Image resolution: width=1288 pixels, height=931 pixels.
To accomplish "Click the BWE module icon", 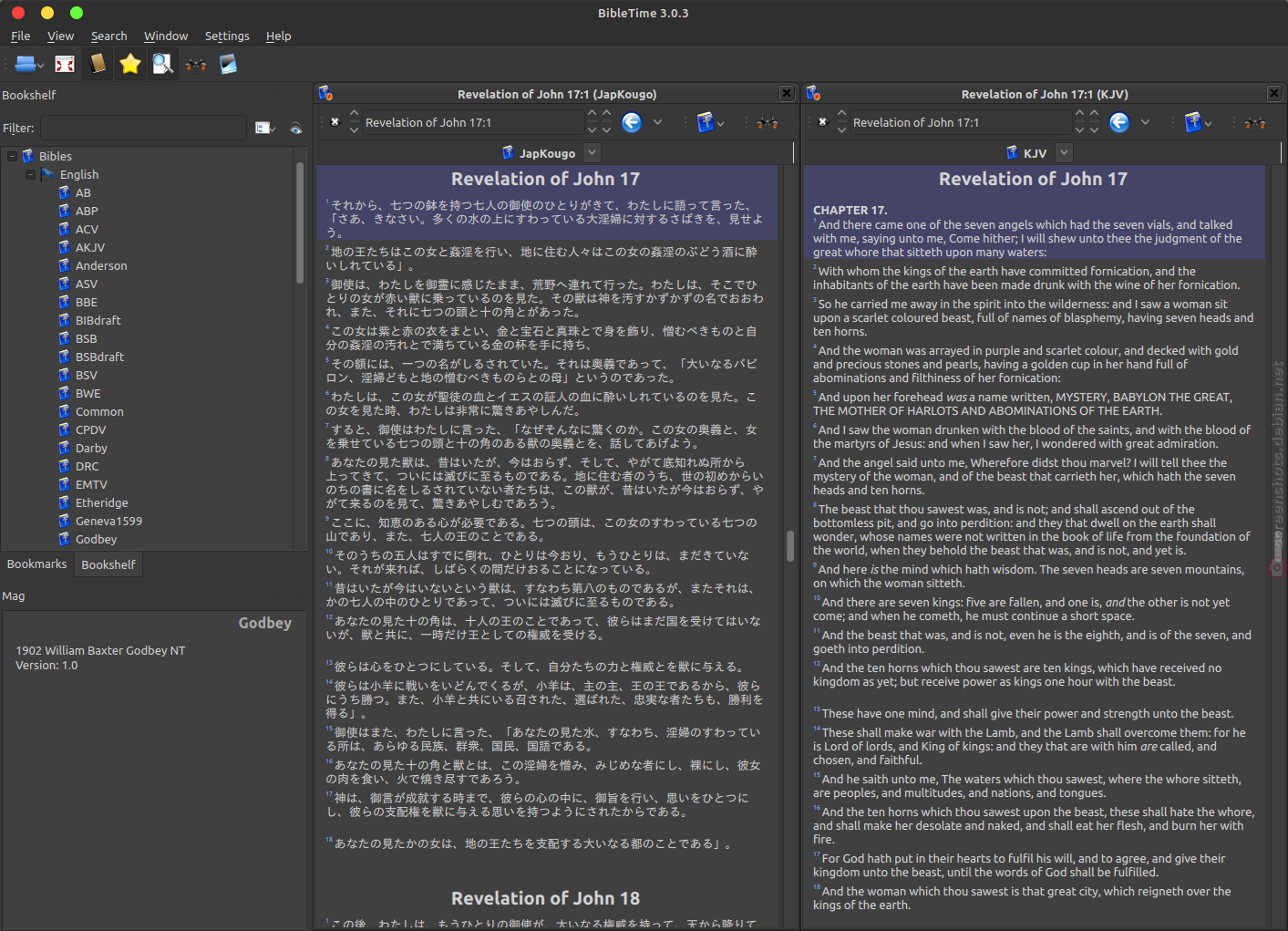I will click(65, 393).
